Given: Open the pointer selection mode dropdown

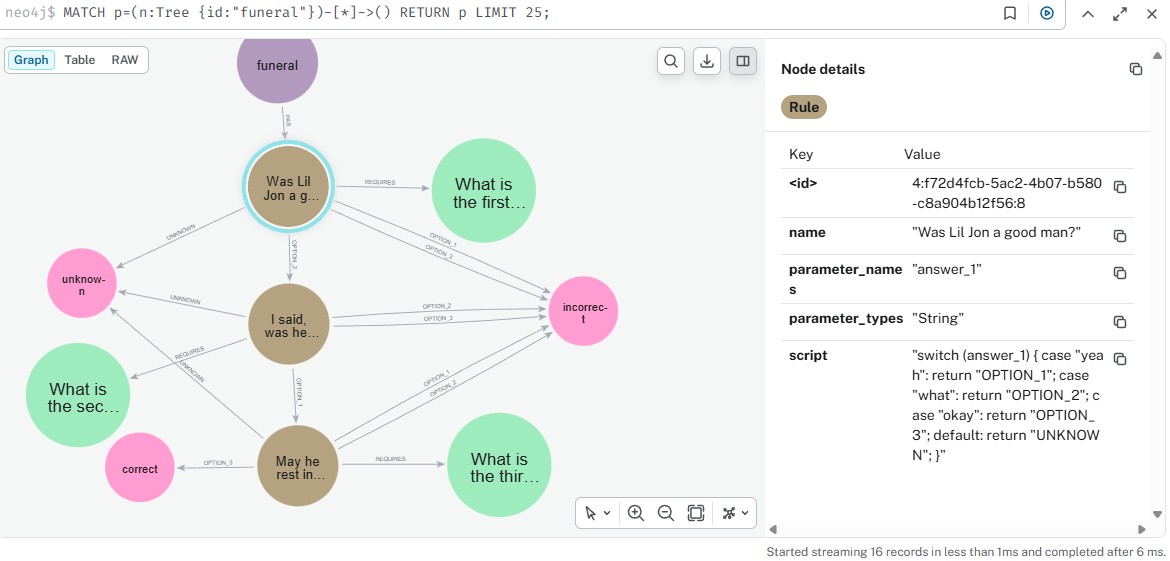Looking at the screenshot, I should pyautogui.click(x=598, y=513).
